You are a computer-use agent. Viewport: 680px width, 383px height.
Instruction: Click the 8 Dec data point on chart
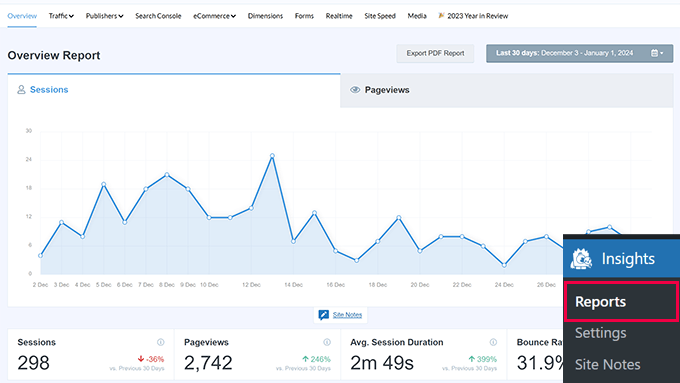click(167, 175)
